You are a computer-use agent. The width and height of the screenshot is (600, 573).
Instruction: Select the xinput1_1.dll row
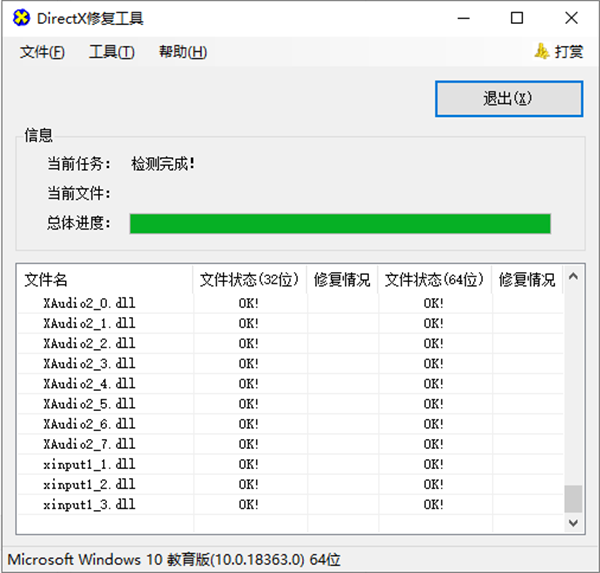click(90, 464)
